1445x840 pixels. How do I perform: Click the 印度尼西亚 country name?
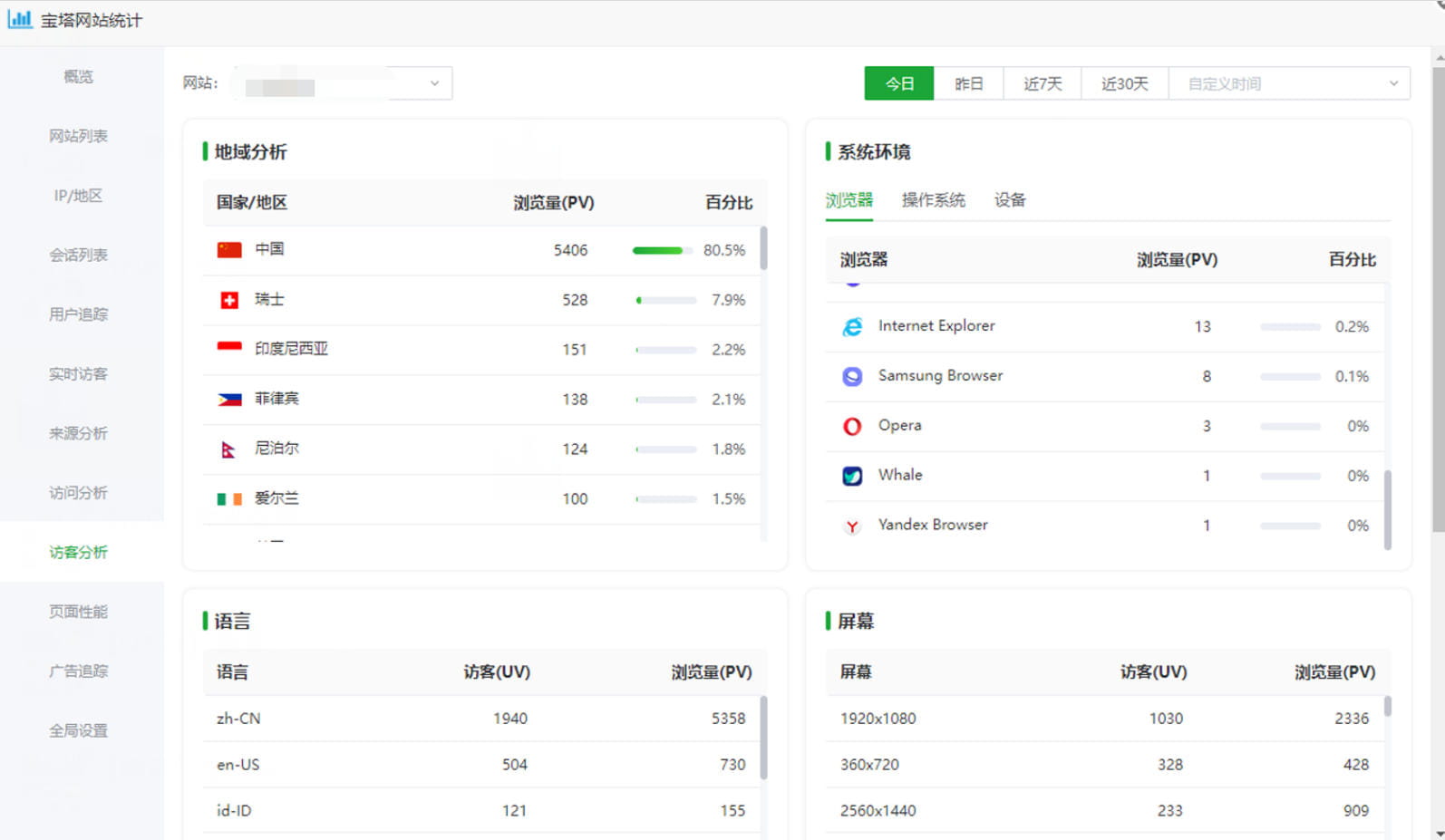click(291, 349)
